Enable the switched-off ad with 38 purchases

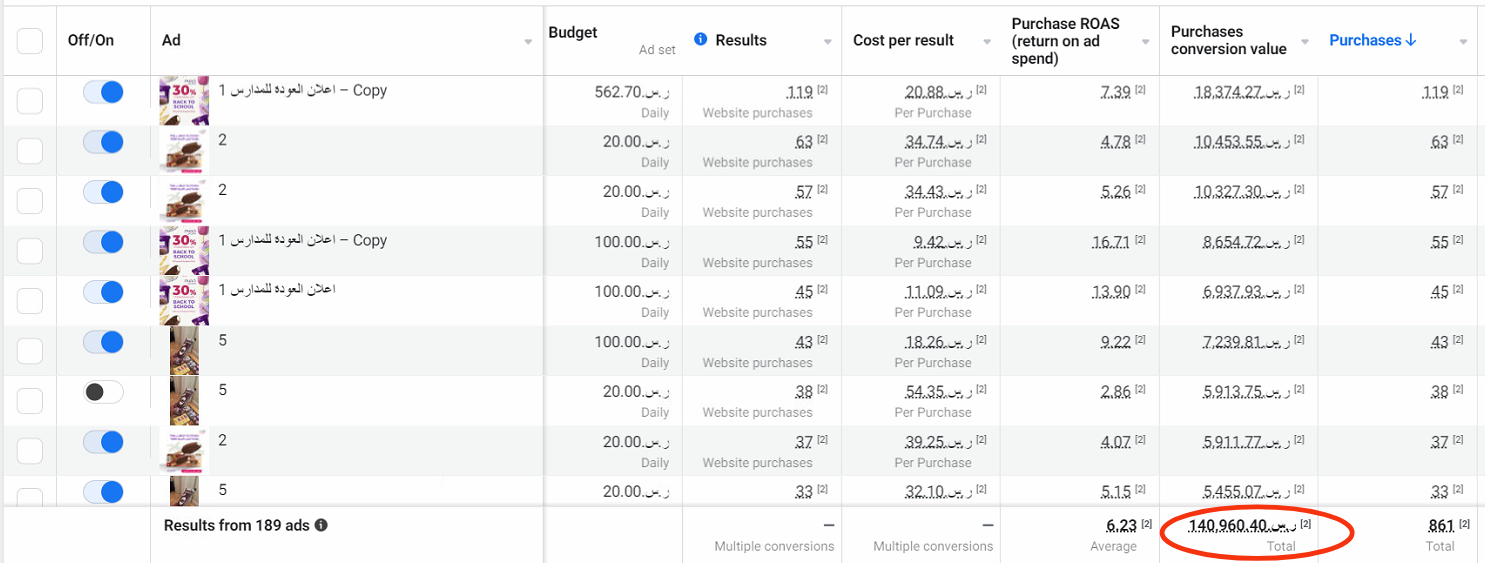click(x=103, y=392)
